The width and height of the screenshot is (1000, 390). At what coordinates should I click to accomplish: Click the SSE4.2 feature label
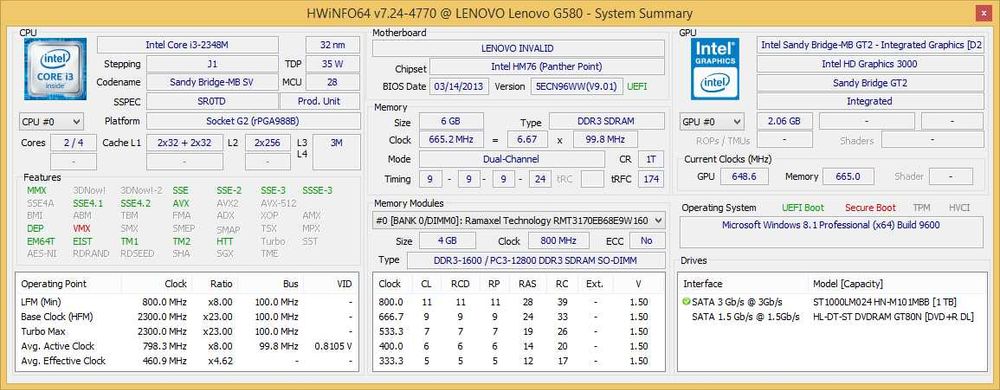pyautogui.click(x=135, y=203)
